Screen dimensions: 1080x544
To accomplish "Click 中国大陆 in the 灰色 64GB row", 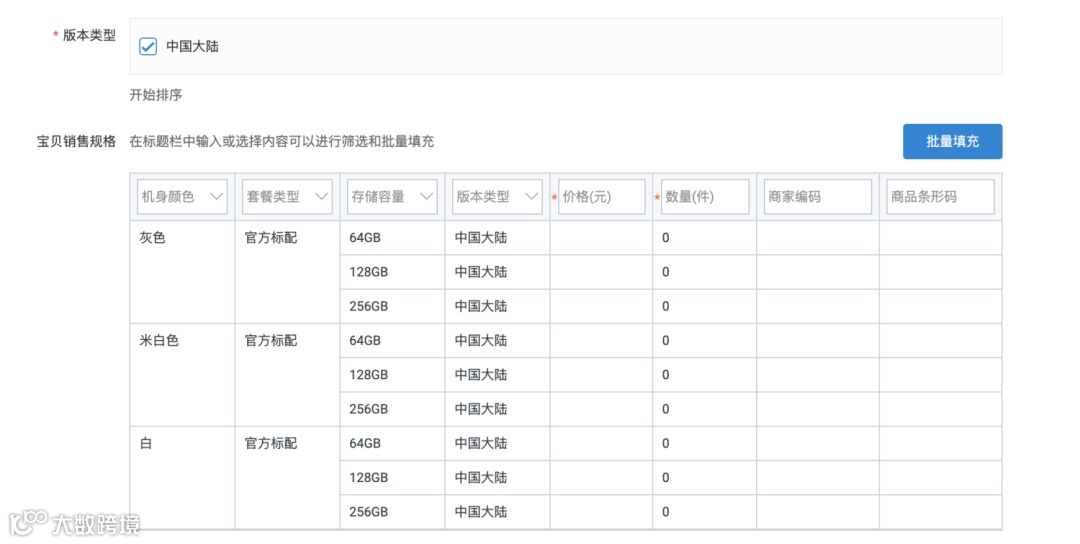I will point(481,238).
